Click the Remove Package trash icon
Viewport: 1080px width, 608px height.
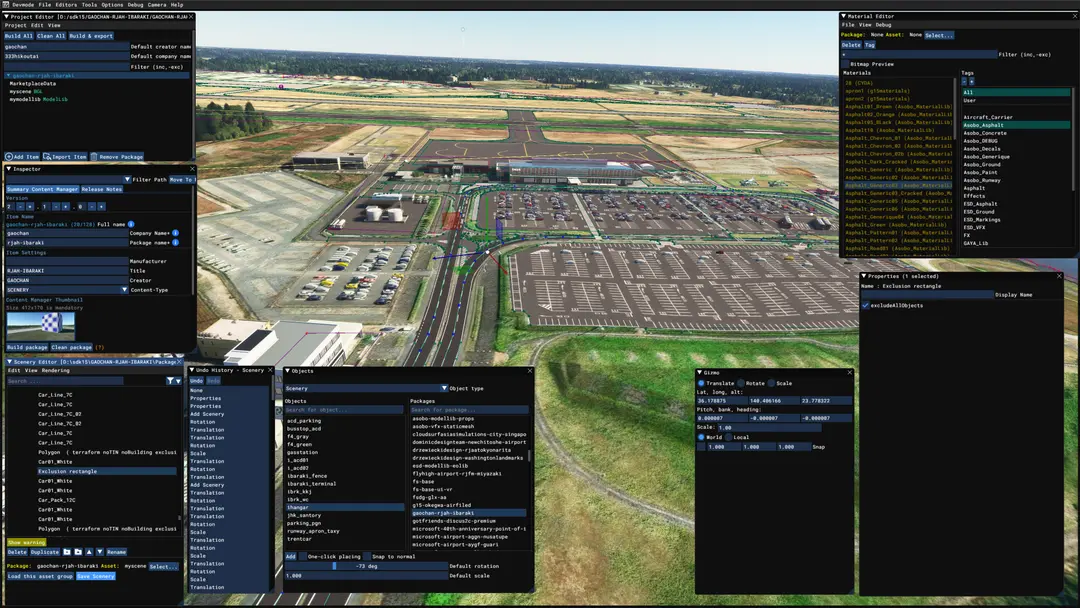click(94, 157)
